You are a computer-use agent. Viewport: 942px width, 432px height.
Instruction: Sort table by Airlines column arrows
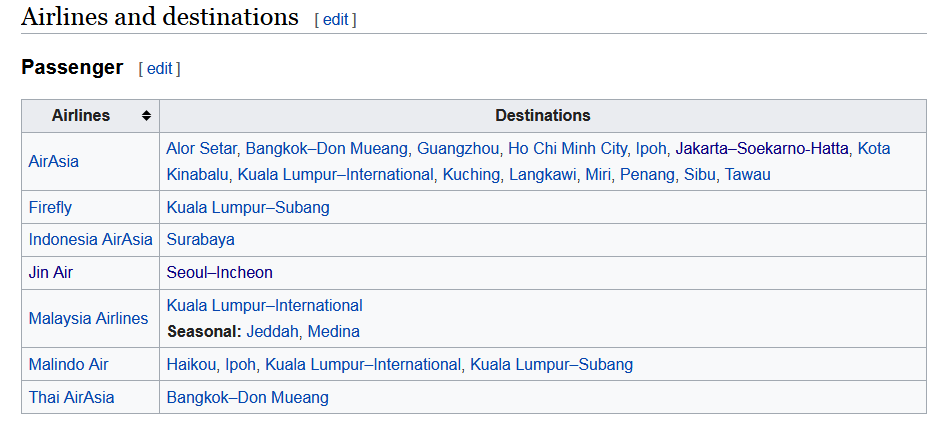146,116
